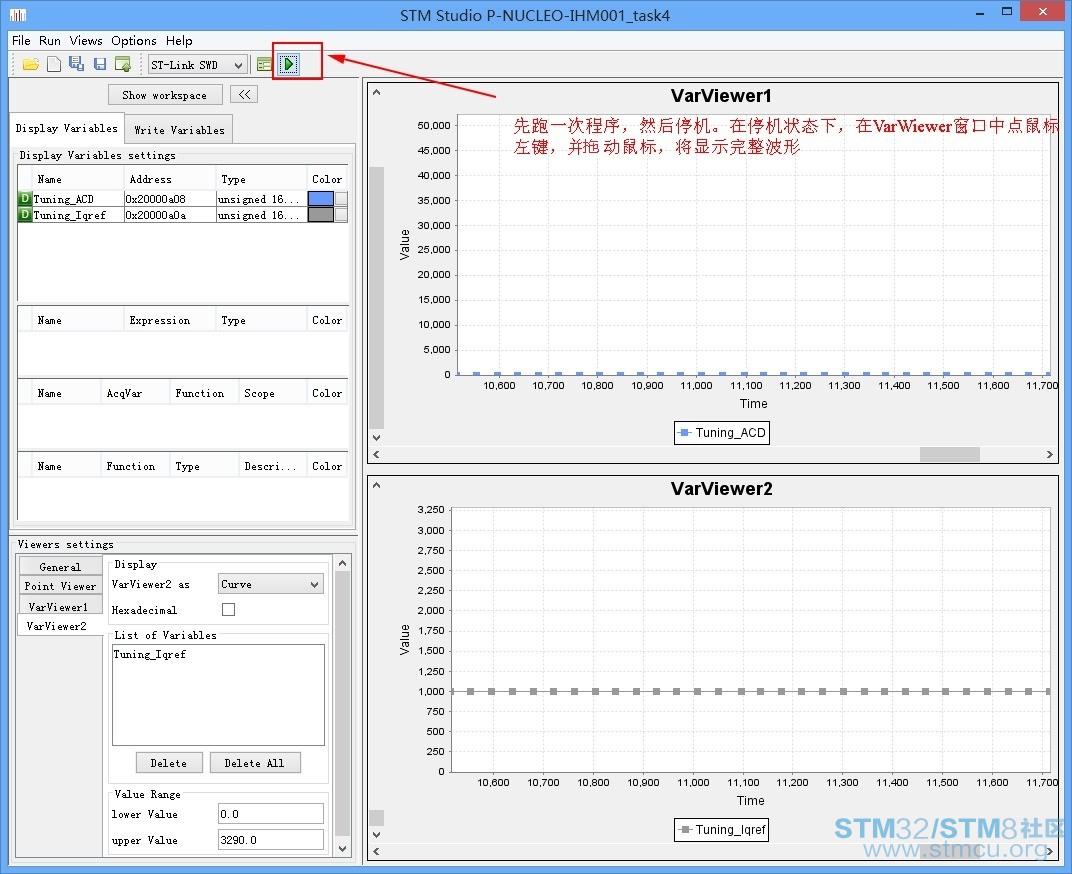Click the save-all double floppy icon

(77, 64)
